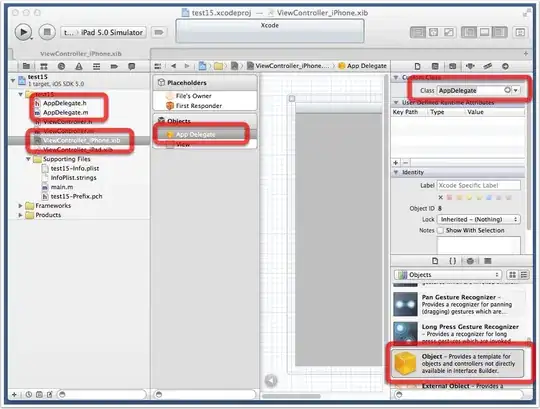540x409 pixels.
Task: Show the Attributes inspector
Action: point(470,66)
